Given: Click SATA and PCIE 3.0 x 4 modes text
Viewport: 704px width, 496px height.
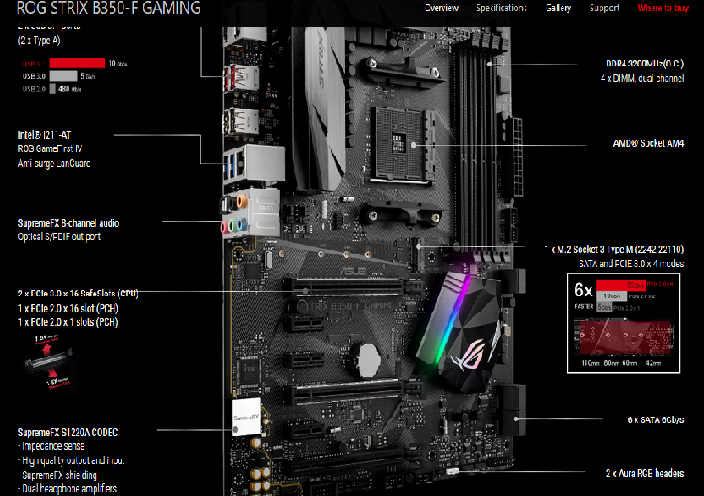Looking at the screenshot, I should (x=631, y=264).
